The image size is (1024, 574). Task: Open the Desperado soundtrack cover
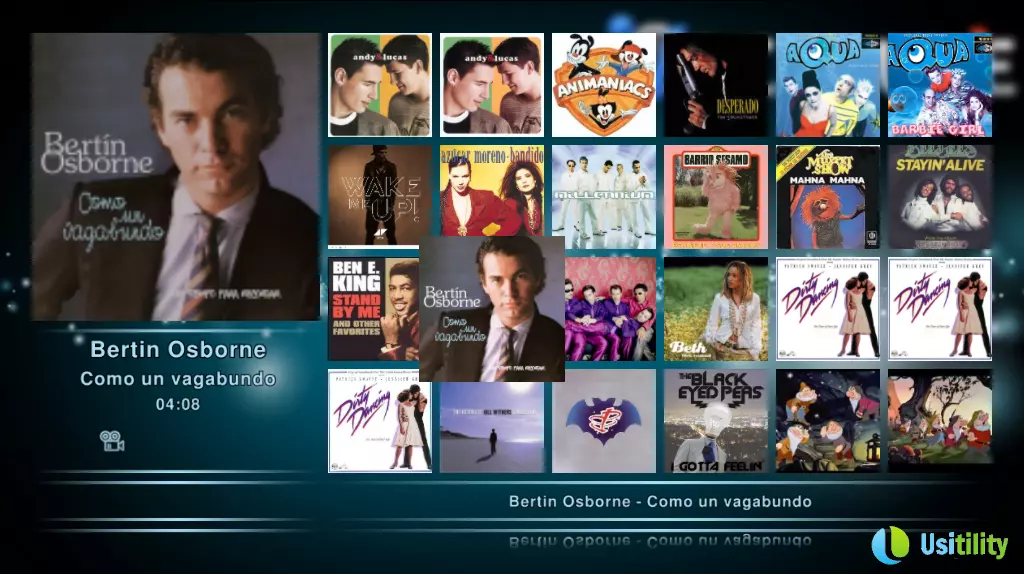716,85
